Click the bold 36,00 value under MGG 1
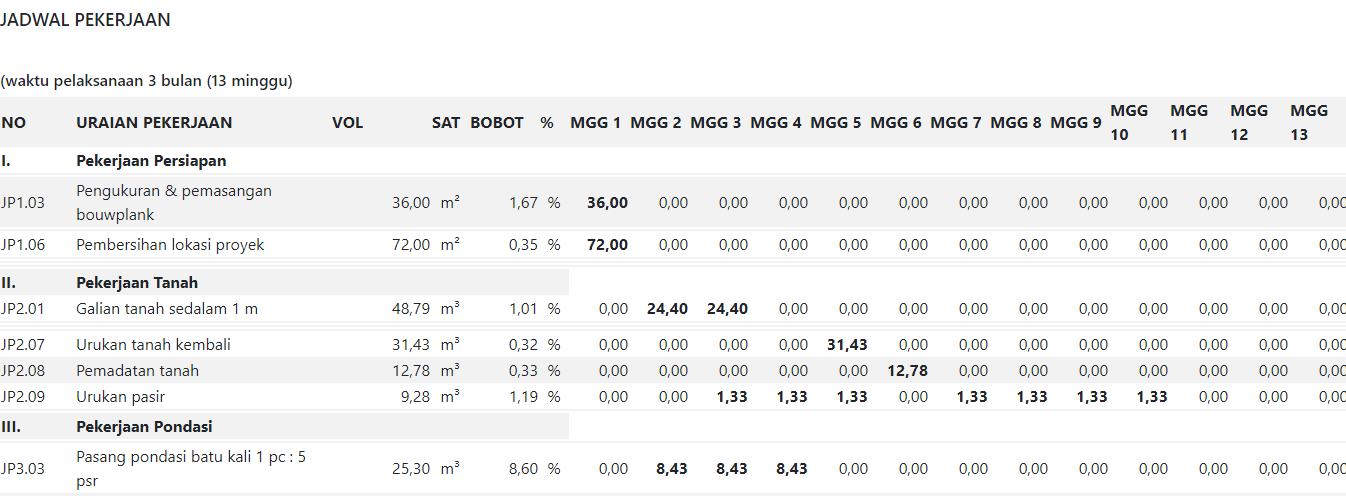Viewport: 1346px width, 496px height. coord(607,203)
